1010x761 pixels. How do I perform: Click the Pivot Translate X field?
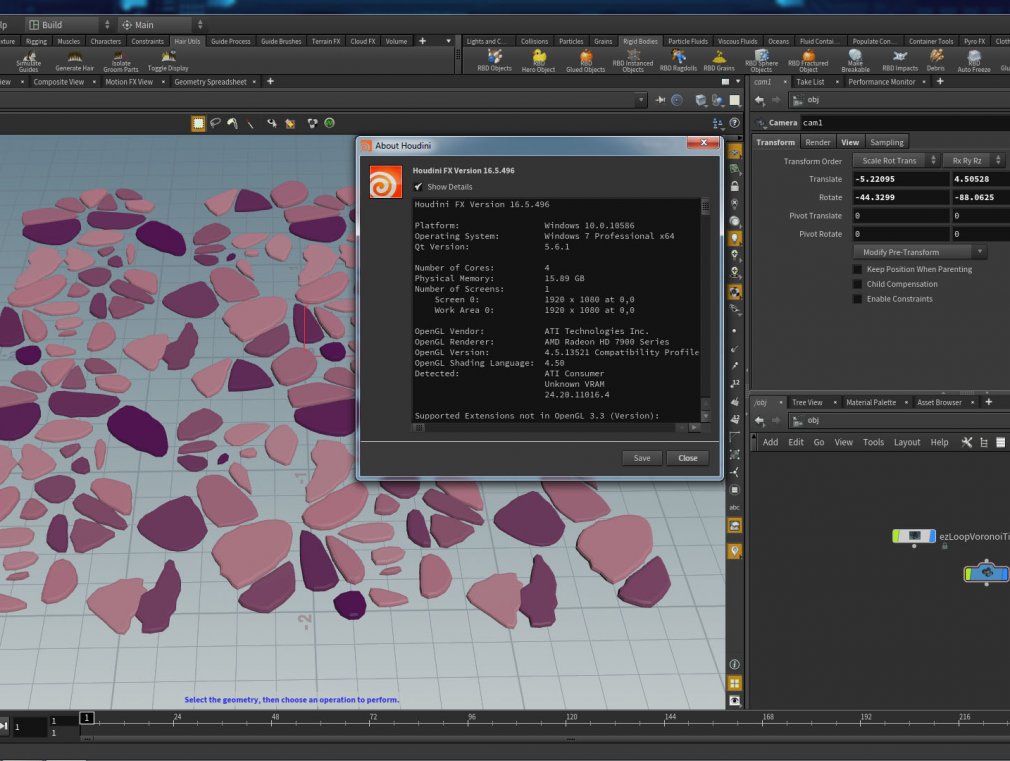click(x=900, y=216)
